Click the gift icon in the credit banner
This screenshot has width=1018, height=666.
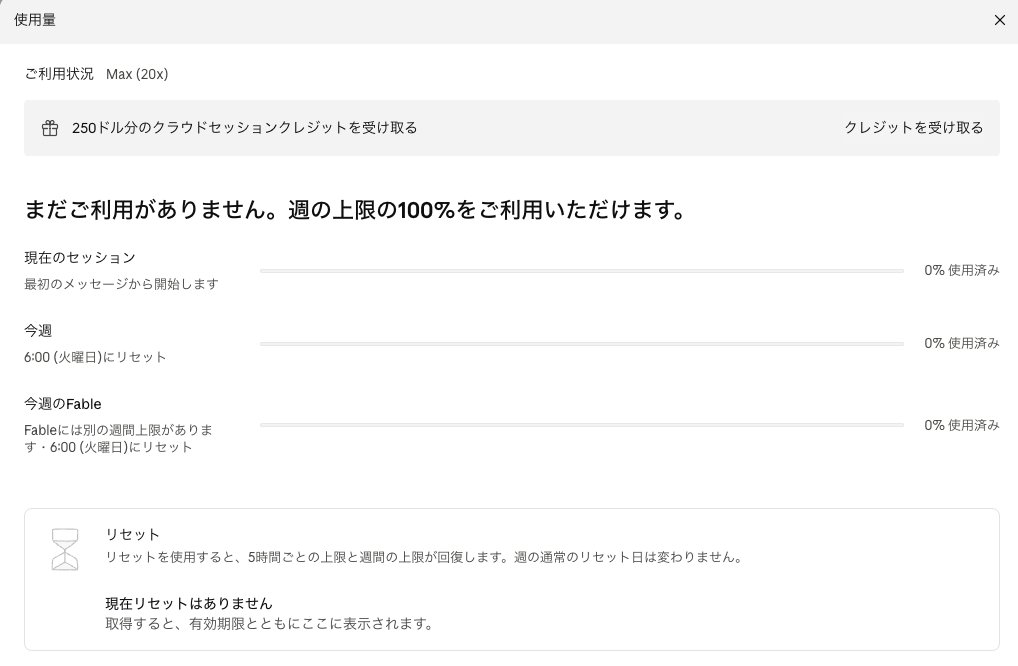click(50, 128)
